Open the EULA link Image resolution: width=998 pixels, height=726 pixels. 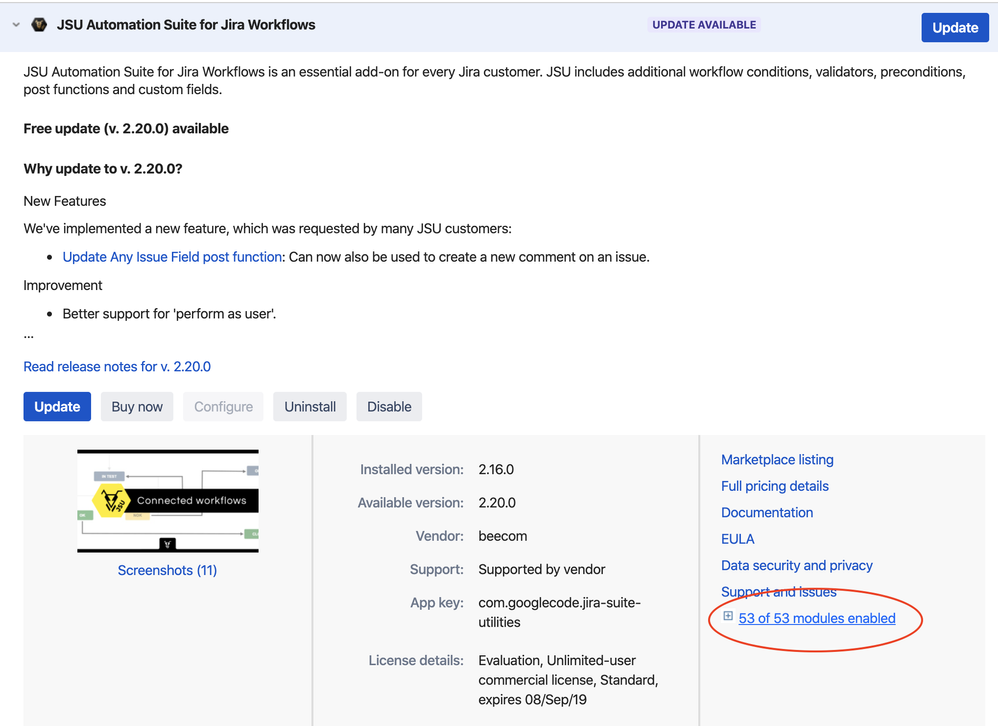click(x=738, y=539)
